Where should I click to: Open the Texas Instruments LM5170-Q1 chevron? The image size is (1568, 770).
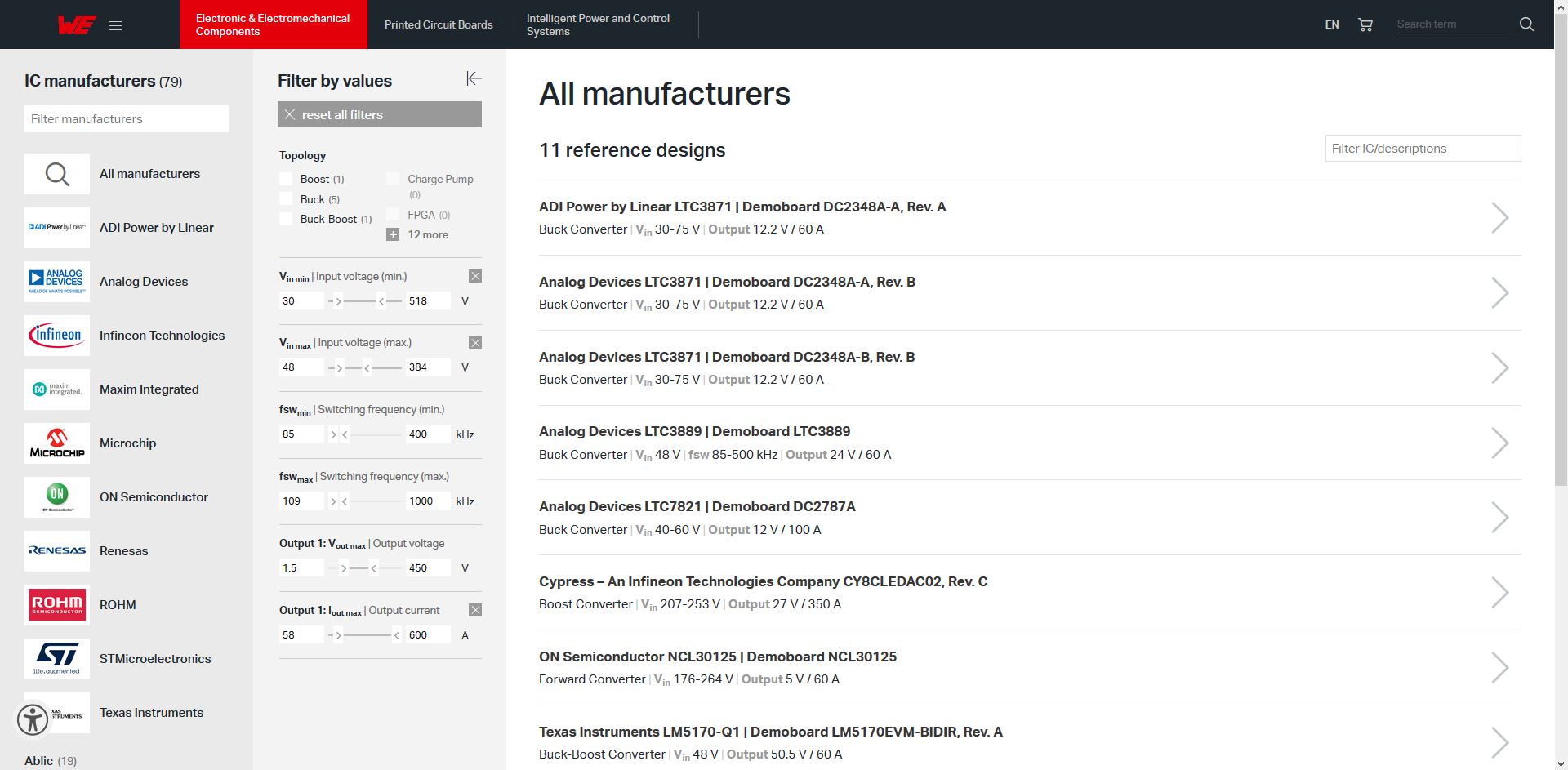tap(1500, 743)
